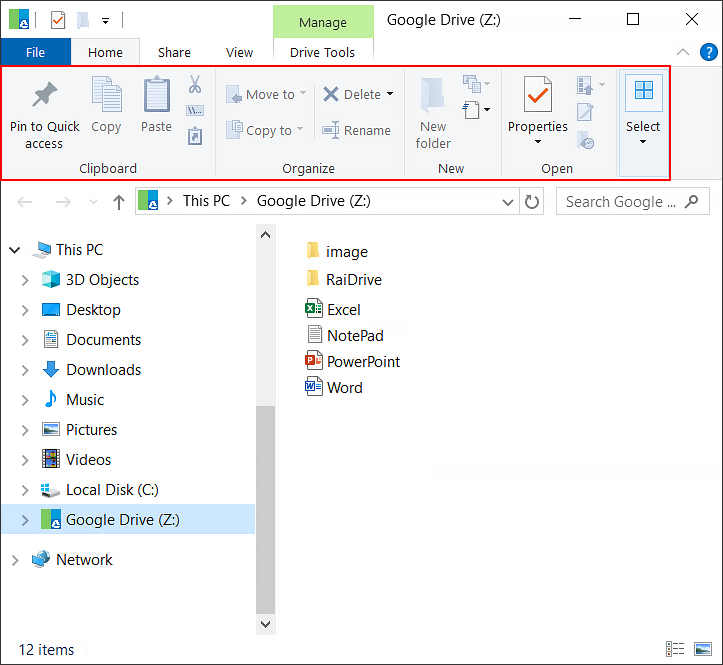Click the Forward navigation arrow

63,202
